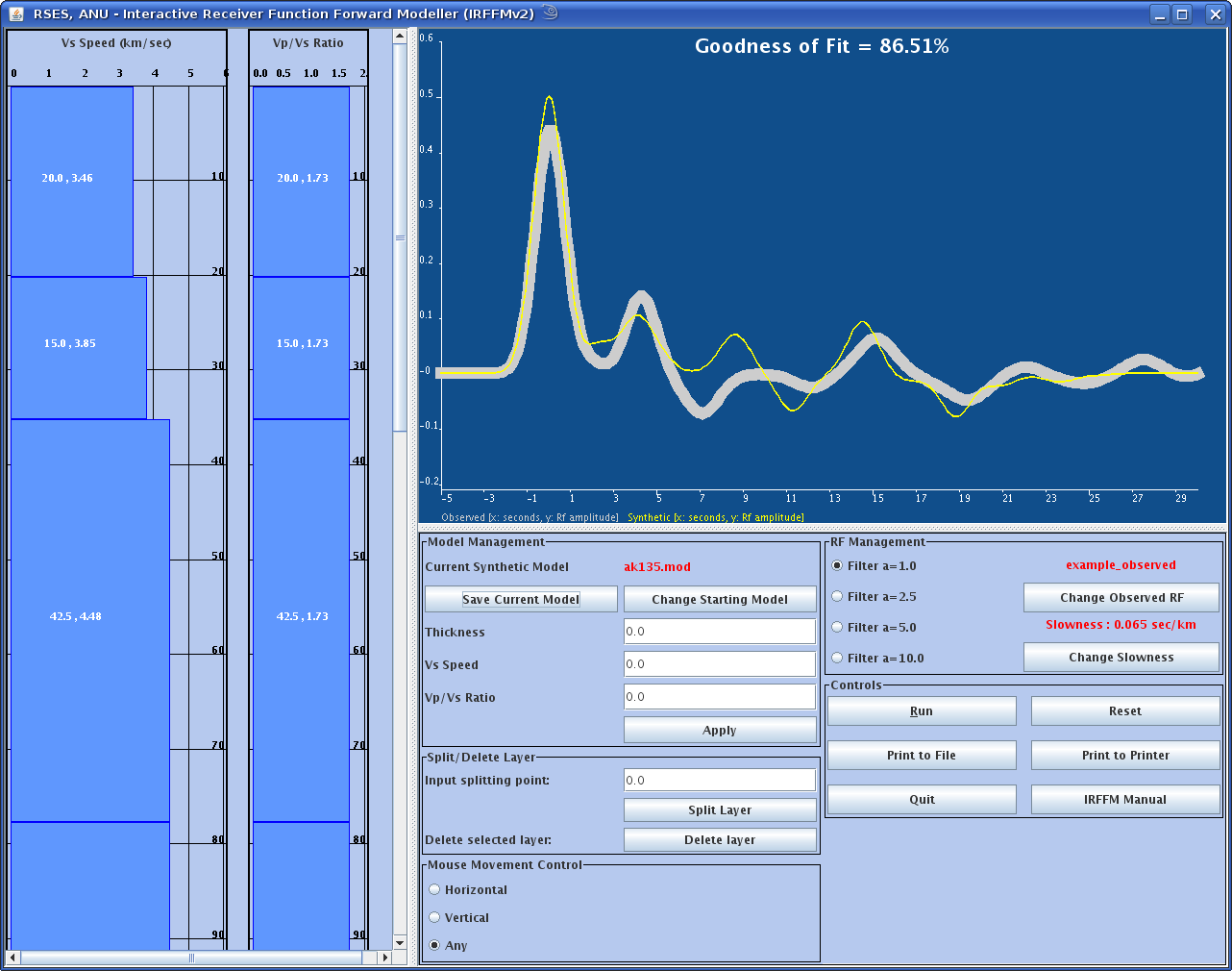
Task: Click the example_observed RF name
Action: click(x=1121, y=565)
